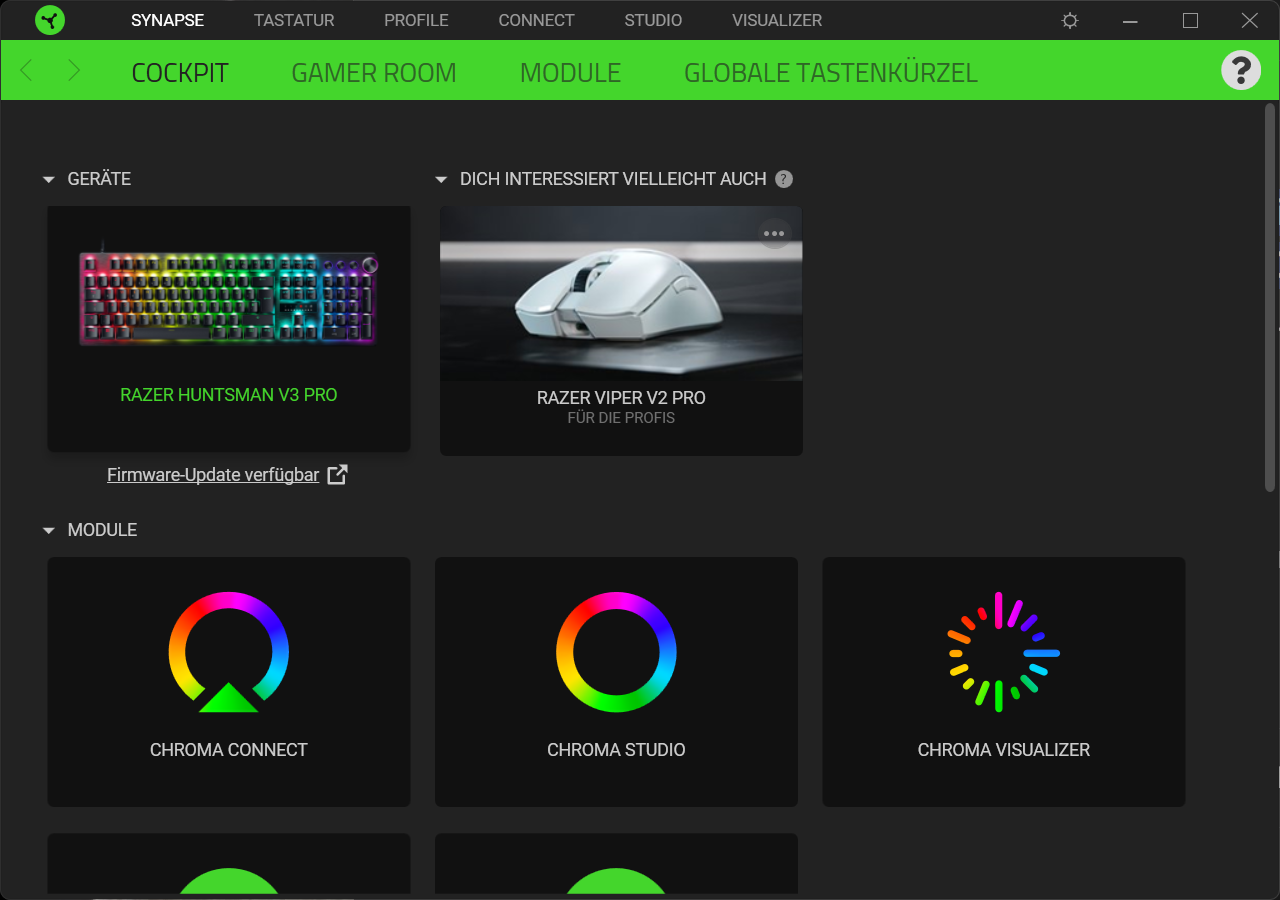Screen dimensions: 1280x900
Task: Click the Geräte heading text
Action: tap(99, 179)
